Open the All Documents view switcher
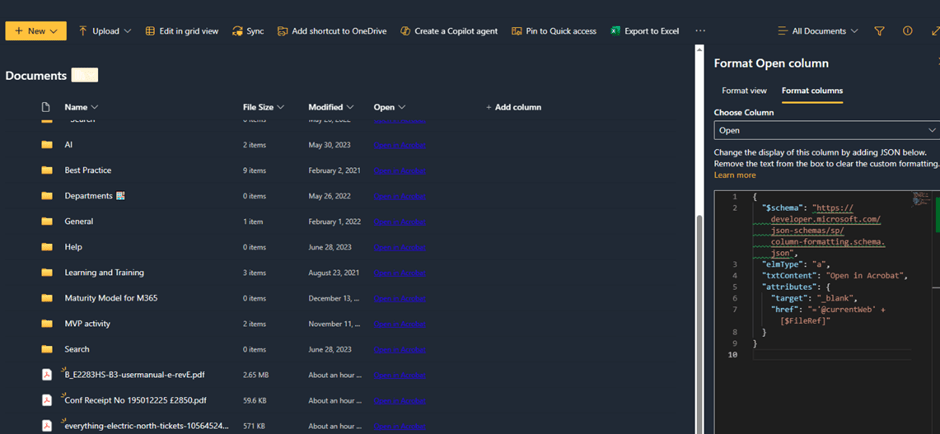 click(x=818, y=31)
